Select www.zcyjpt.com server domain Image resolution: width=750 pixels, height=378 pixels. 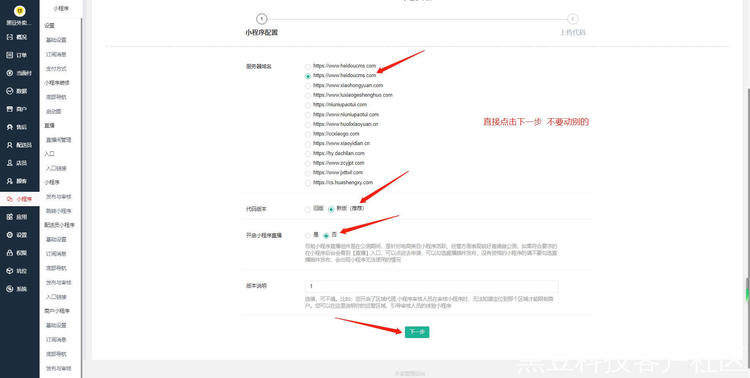(308, 164)
